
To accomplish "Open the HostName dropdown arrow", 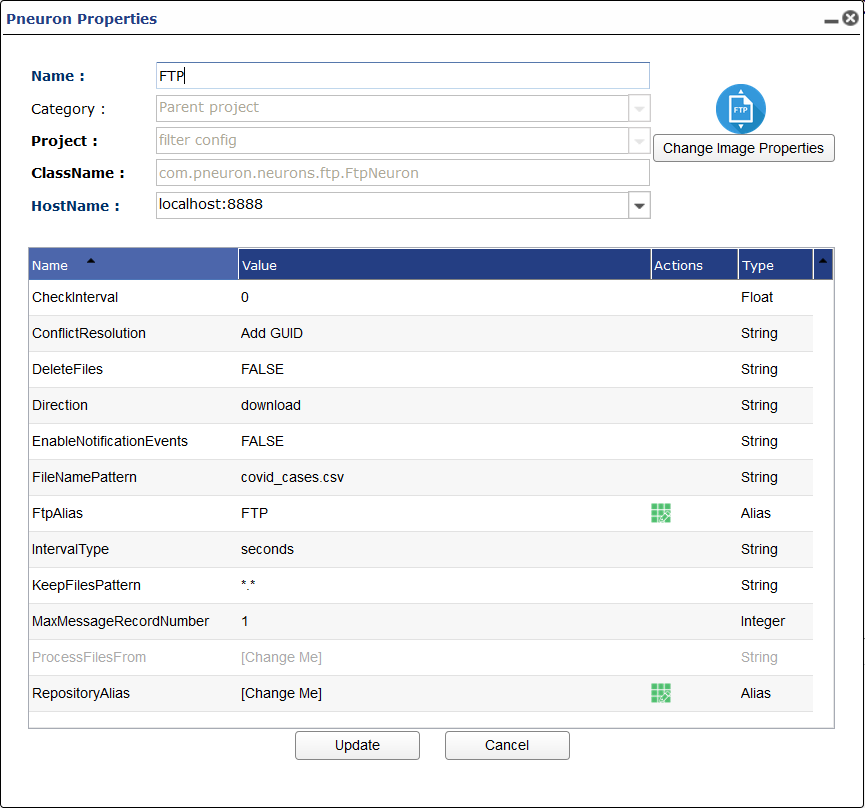I will 639,206.
